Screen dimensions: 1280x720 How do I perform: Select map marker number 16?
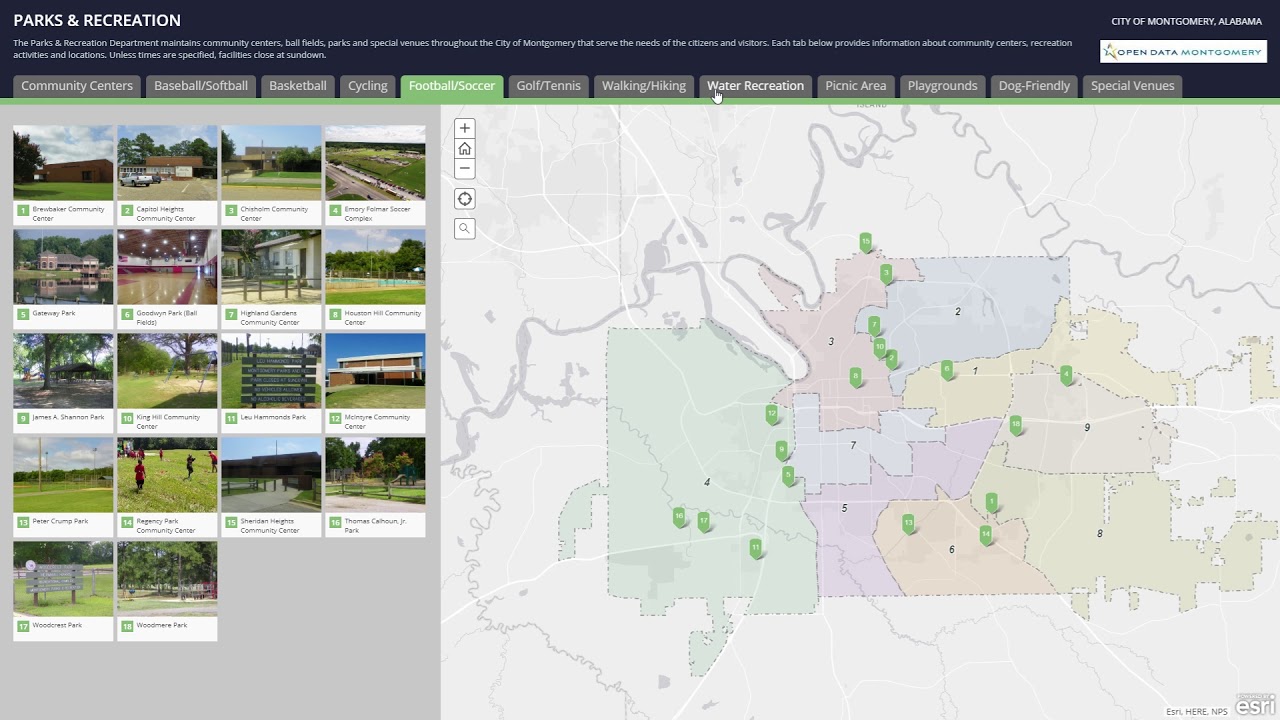coord(680,518)
